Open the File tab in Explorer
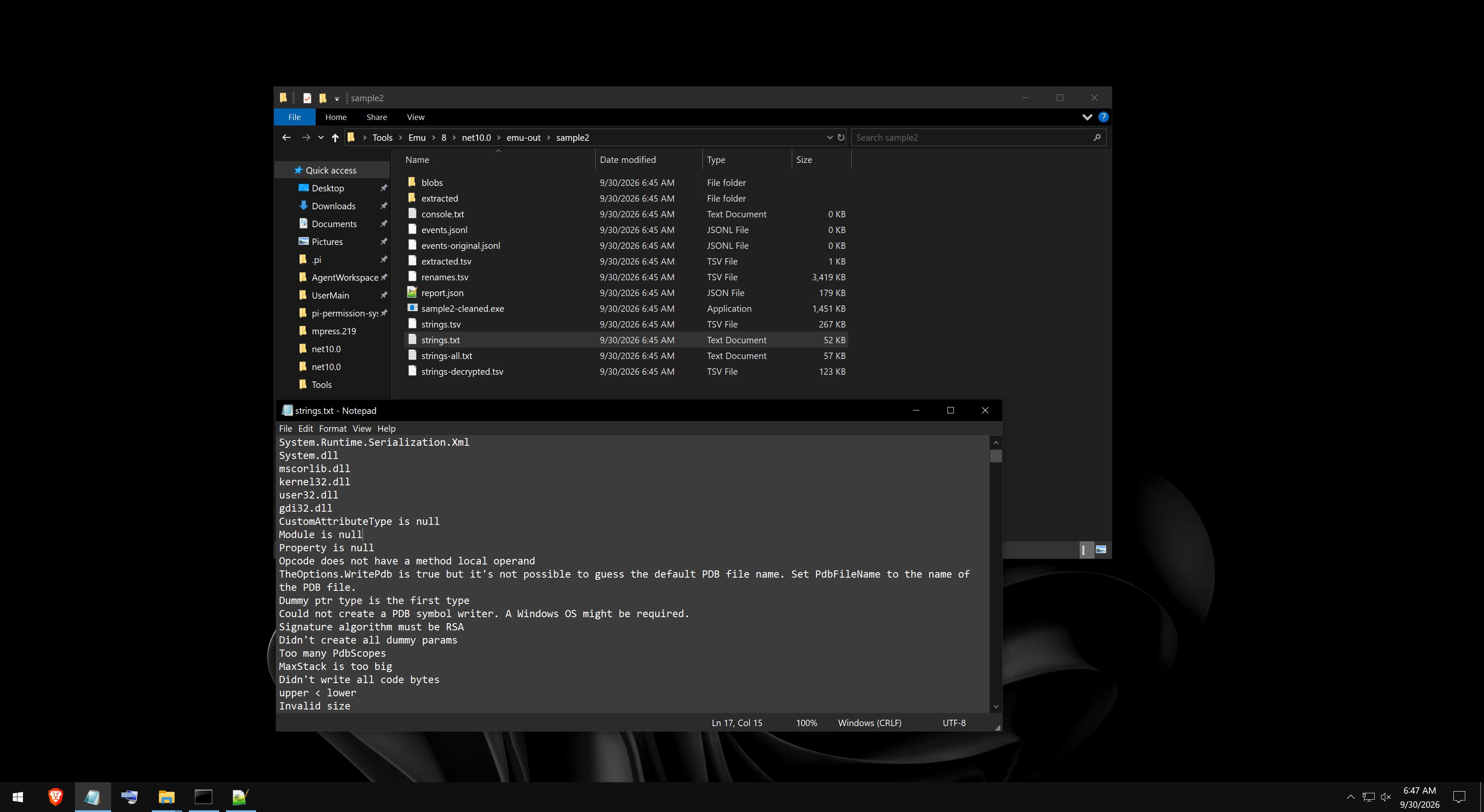 (x=294, y=117)
